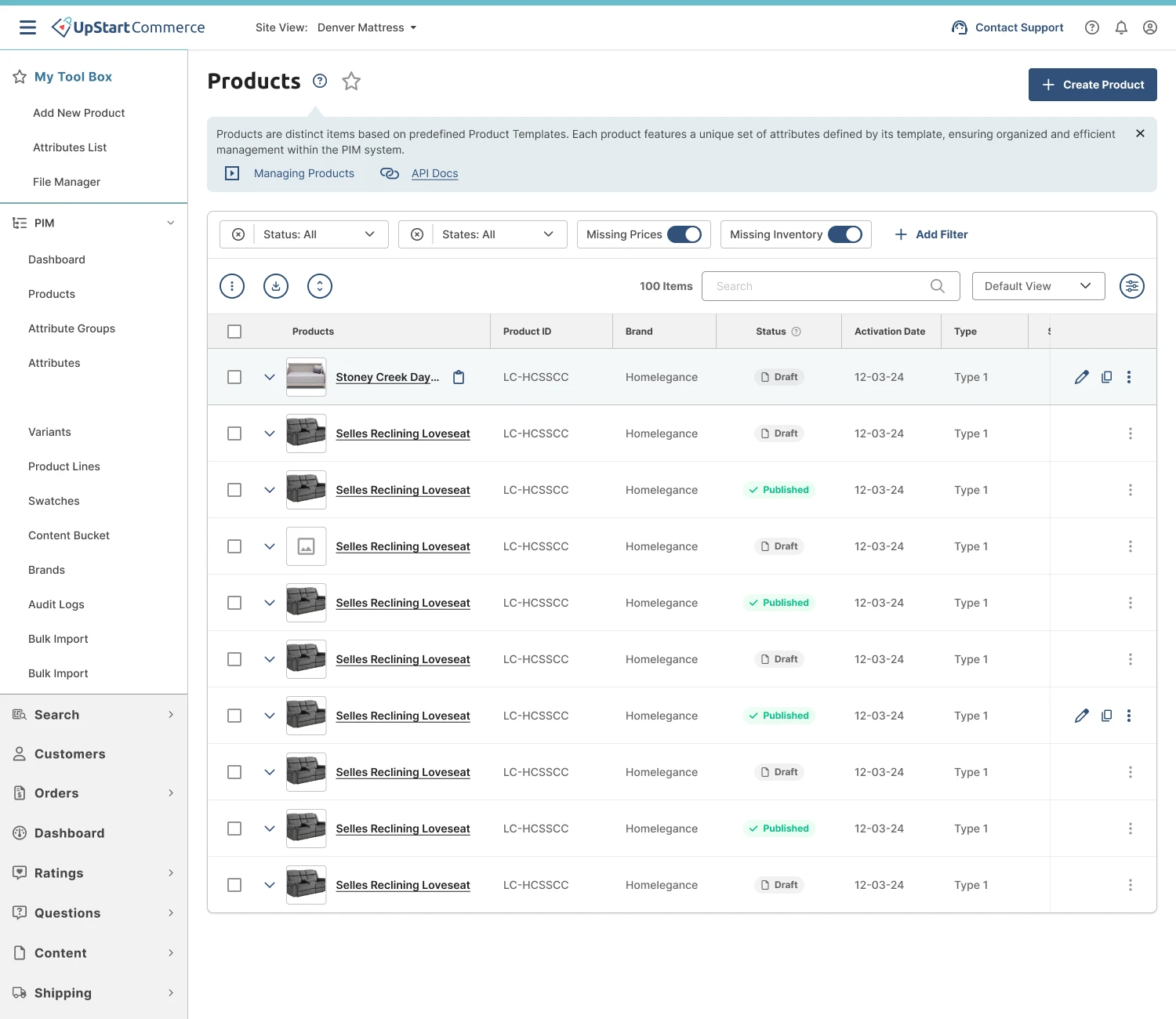Viewport: 1176px width, 1019px height.
Task: Open more options for the last loveseat row
Action: tap(1131, 885)
